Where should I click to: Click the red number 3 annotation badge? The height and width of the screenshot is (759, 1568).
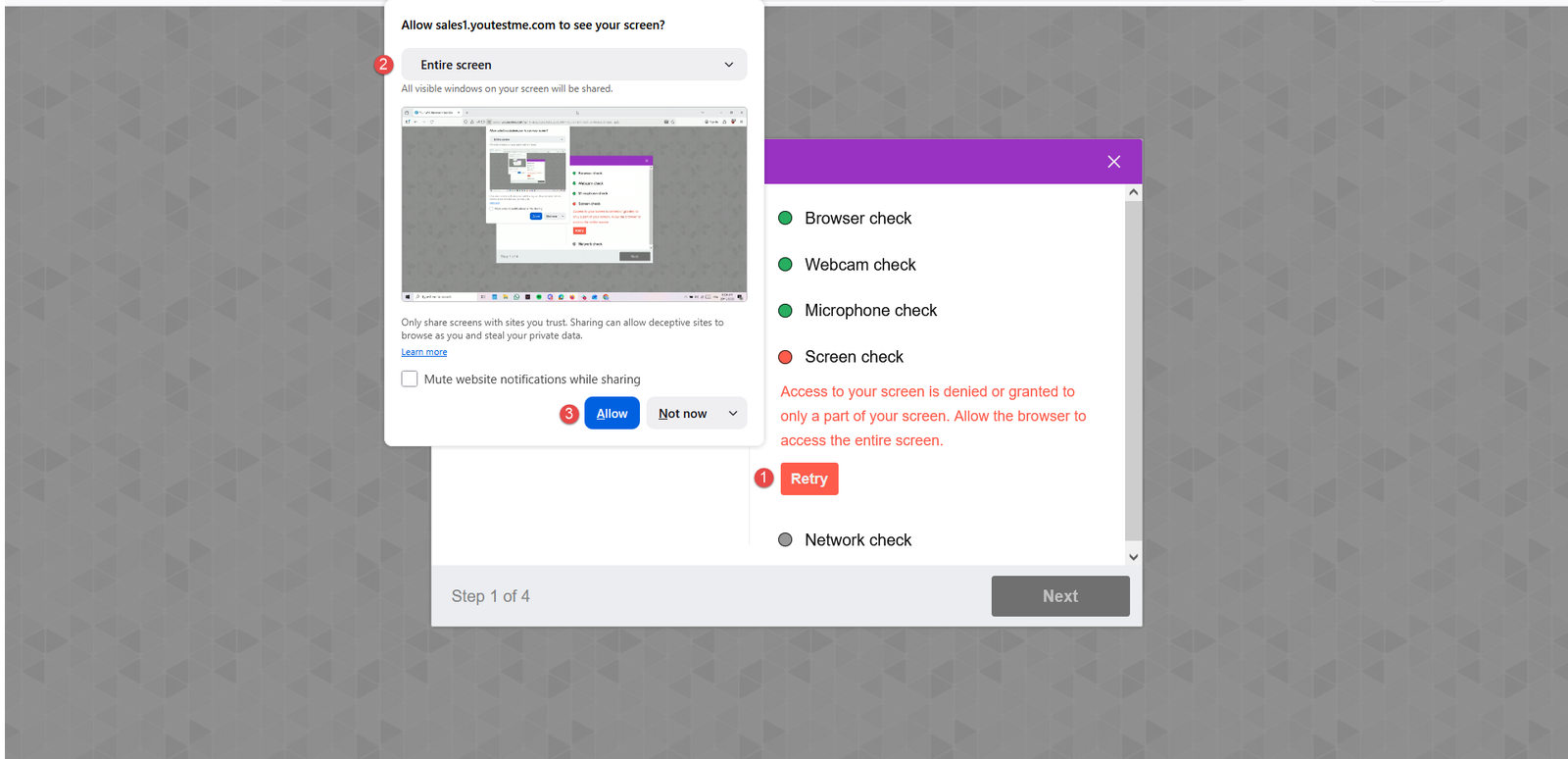pyautogui.click(x=568, y=414)
